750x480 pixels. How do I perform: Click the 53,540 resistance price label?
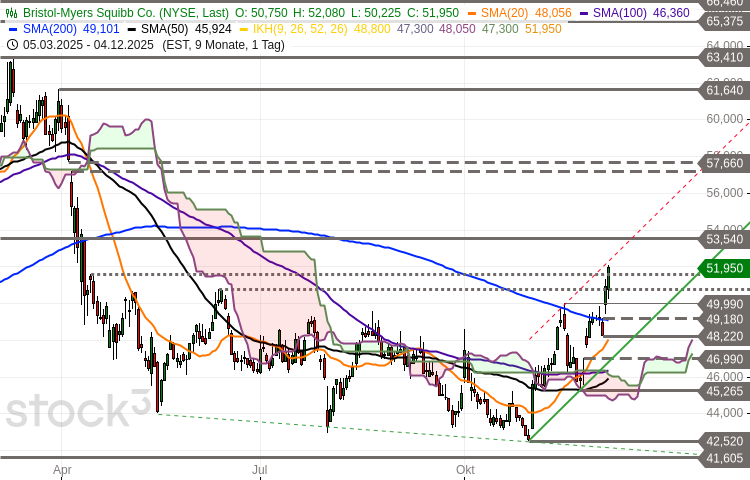[x=724, y=239]
